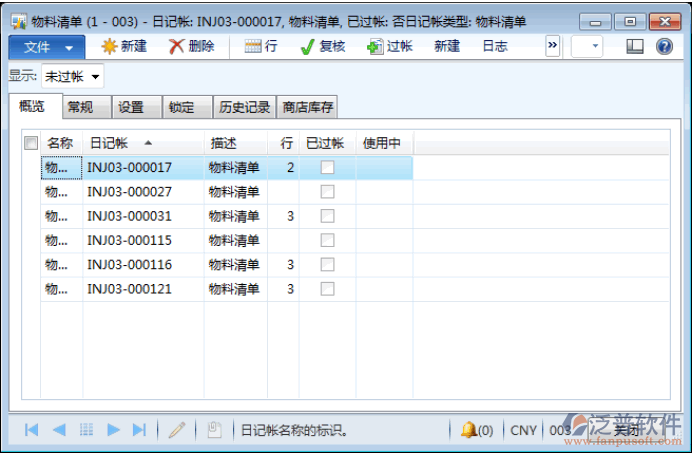The image size is (692, 457).
Task: Open the layout view icon in toolbar
Action: click(635, 46)
